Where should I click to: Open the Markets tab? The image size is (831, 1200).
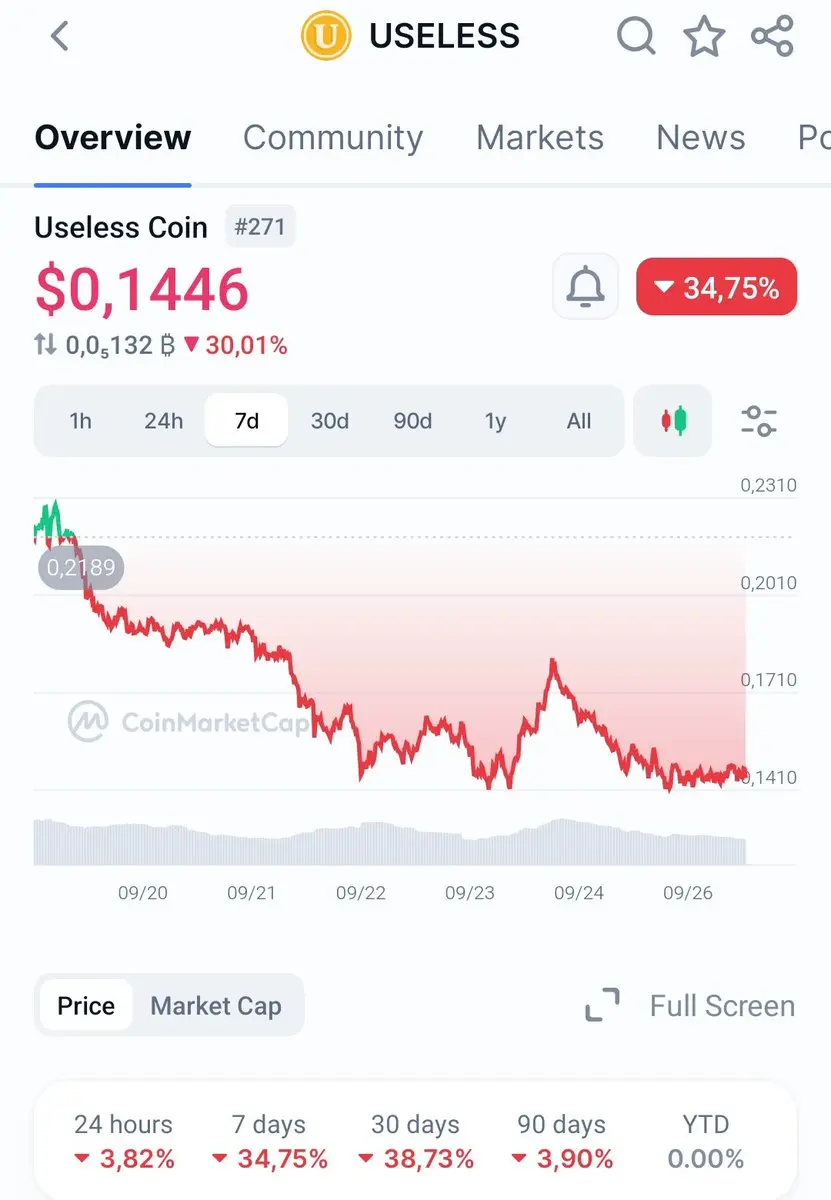[x=540, y=137]
